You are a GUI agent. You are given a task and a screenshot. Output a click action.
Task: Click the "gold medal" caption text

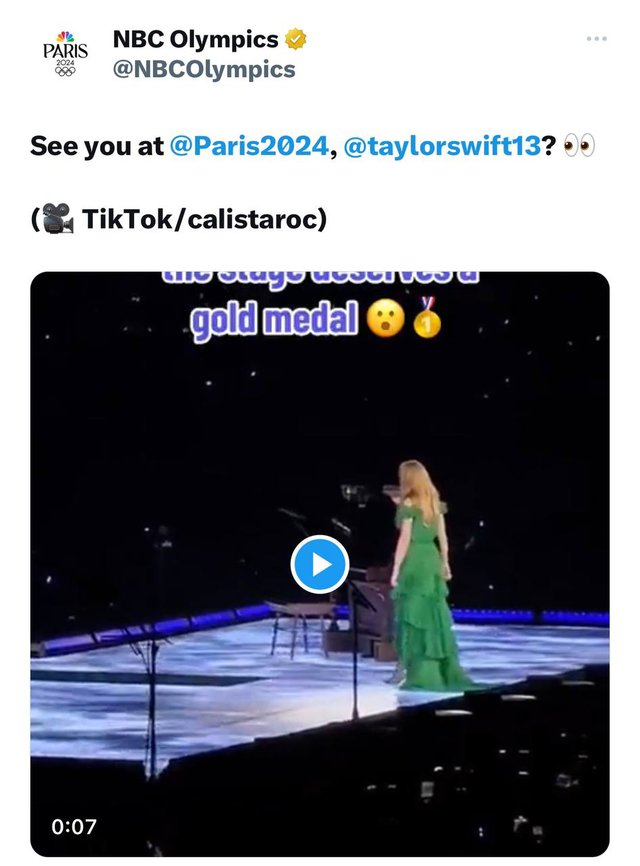pyautogui.click(x=274, y=320)
